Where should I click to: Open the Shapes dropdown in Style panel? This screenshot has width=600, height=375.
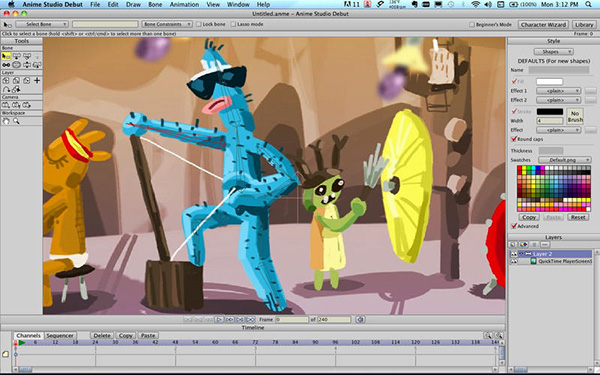coord(553,52)
